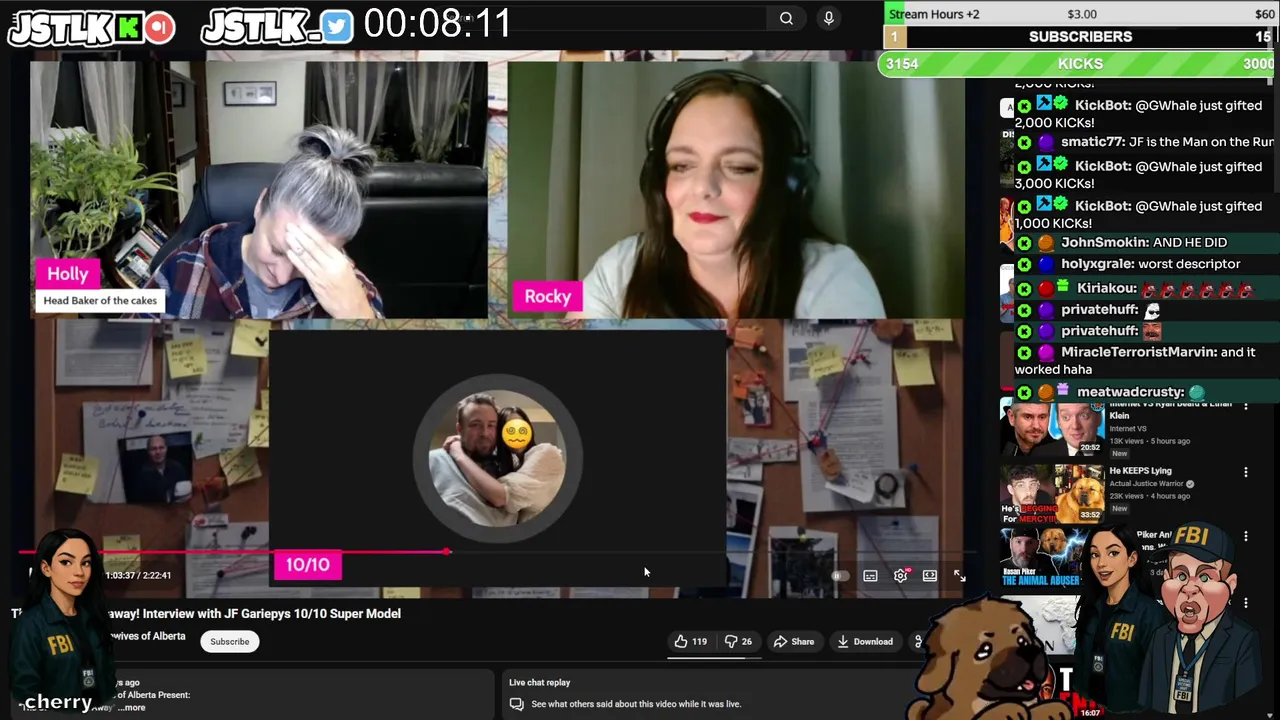This screenshot has width=1280, height=720.
Task: Click the 'Stream Hours +2' ticker text
Action: [x=934, y=14]
